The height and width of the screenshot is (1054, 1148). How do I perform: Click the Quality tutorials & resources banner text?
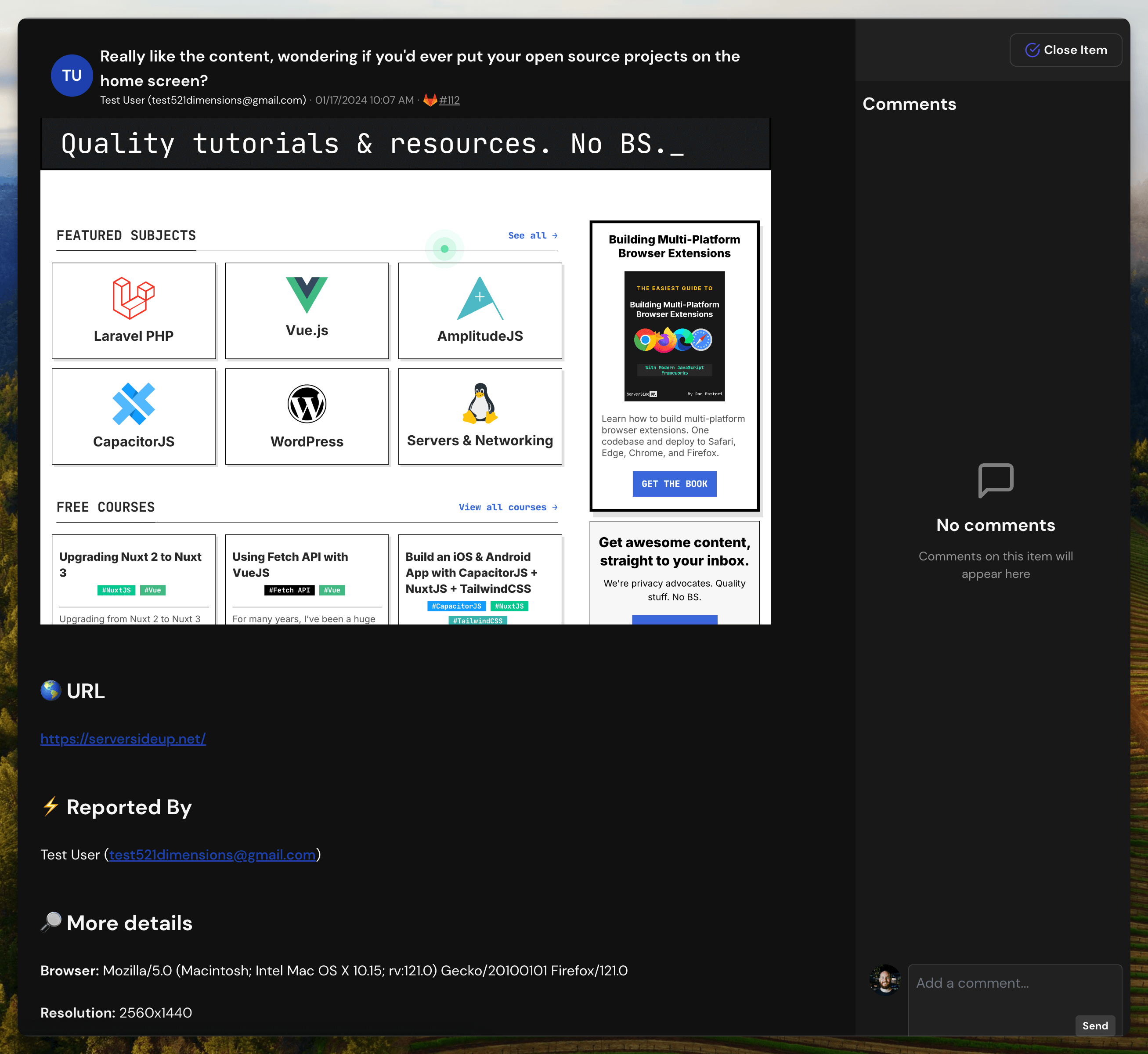coord(372,144)
